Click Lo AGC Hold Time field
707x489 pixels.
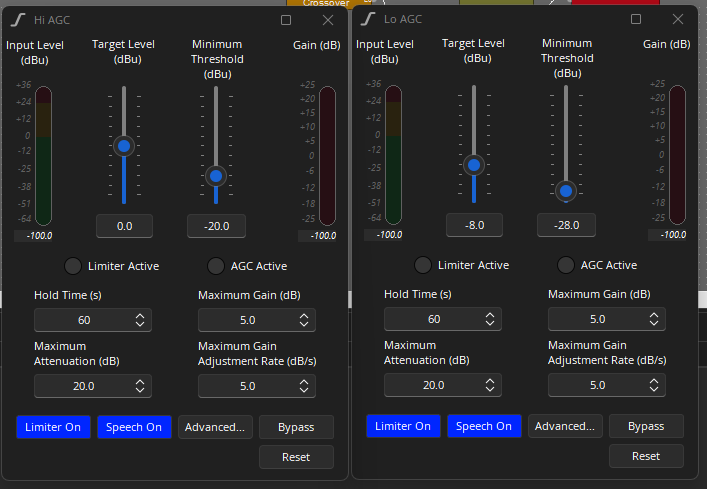pyautogui.click(x=443, y=319)
